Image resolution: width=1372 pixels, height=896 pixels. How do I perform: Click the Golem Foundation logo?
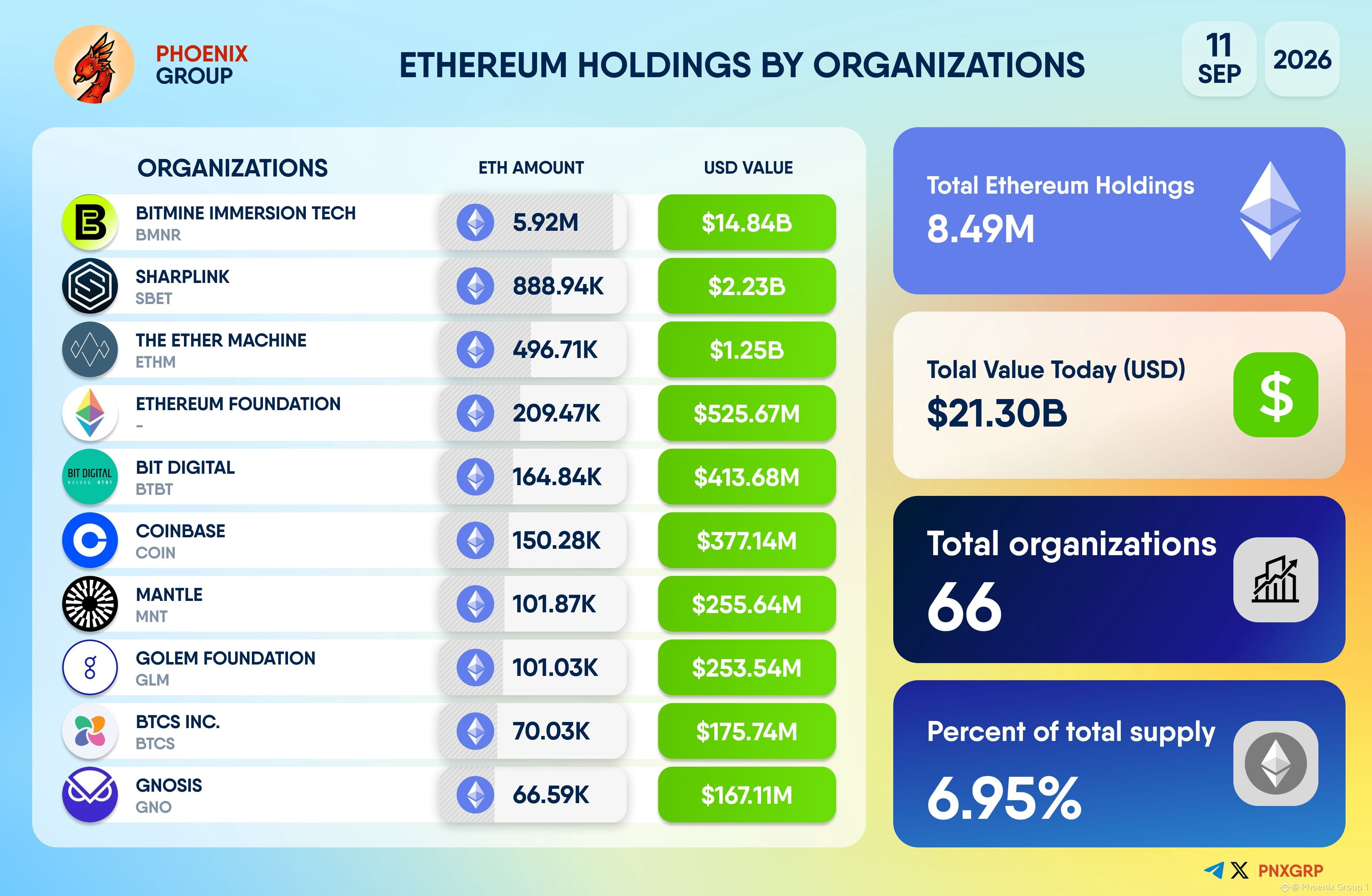pos(90,668)
